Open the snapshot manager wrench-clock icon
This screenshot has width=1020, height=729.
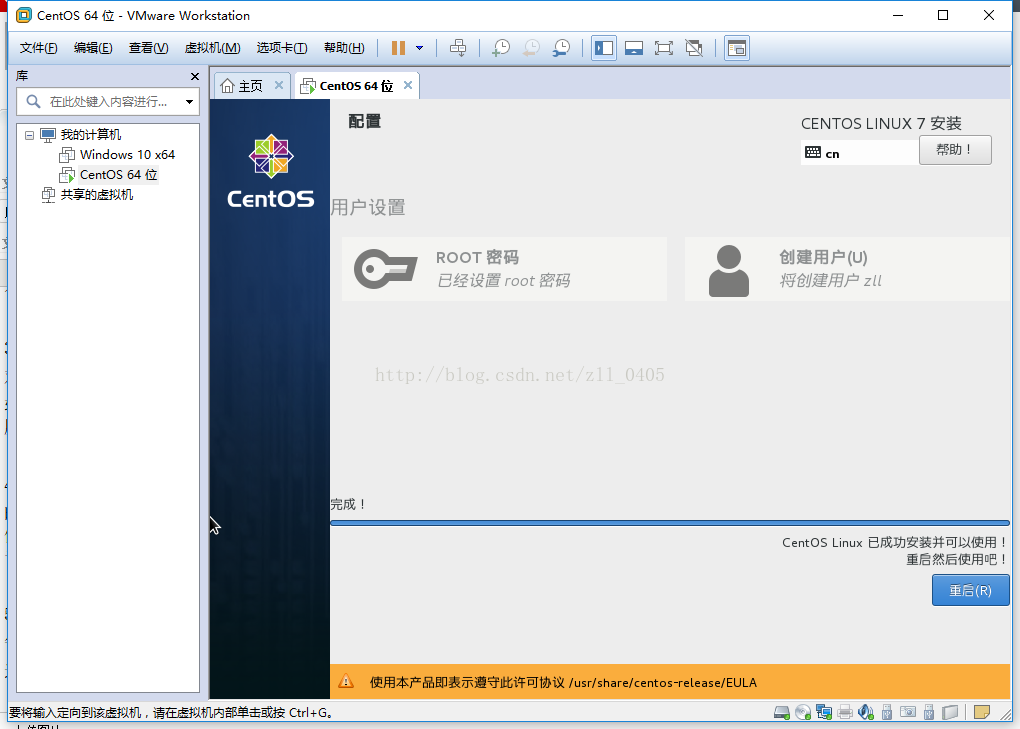tap(561, 47)
